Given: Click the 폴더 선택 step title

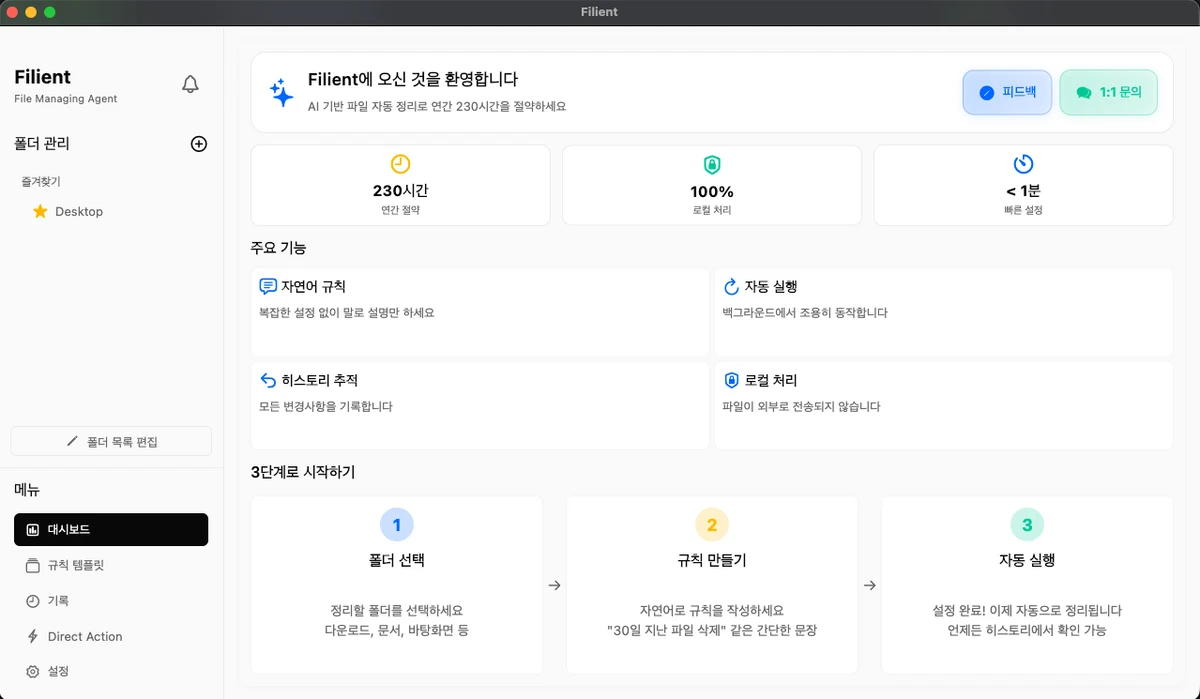Looking at the screenshot, I should tap(397, 561).
